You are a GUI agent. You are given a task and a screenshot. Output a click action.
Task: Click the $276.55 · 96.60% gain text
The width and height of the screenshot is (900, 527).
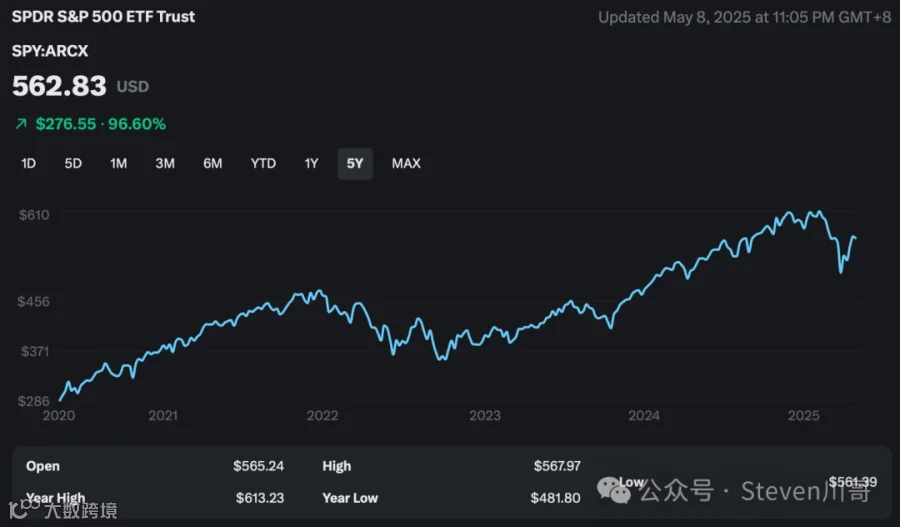(x=100, y=124)
